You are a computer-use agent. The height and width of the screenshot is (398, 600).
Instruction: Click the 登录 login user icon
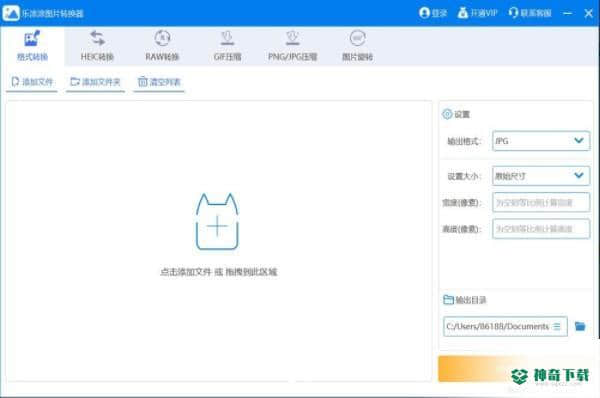pyautogui.click(x=433, y=13)
